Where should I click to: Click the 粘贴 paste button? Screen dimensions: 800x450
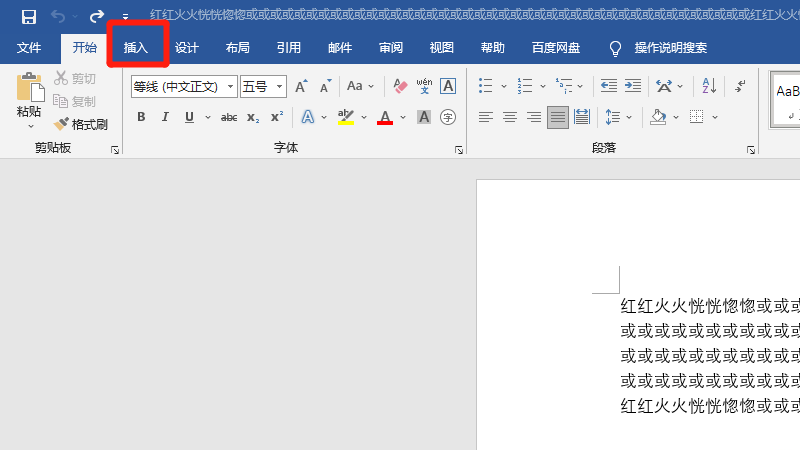point(29,99)
